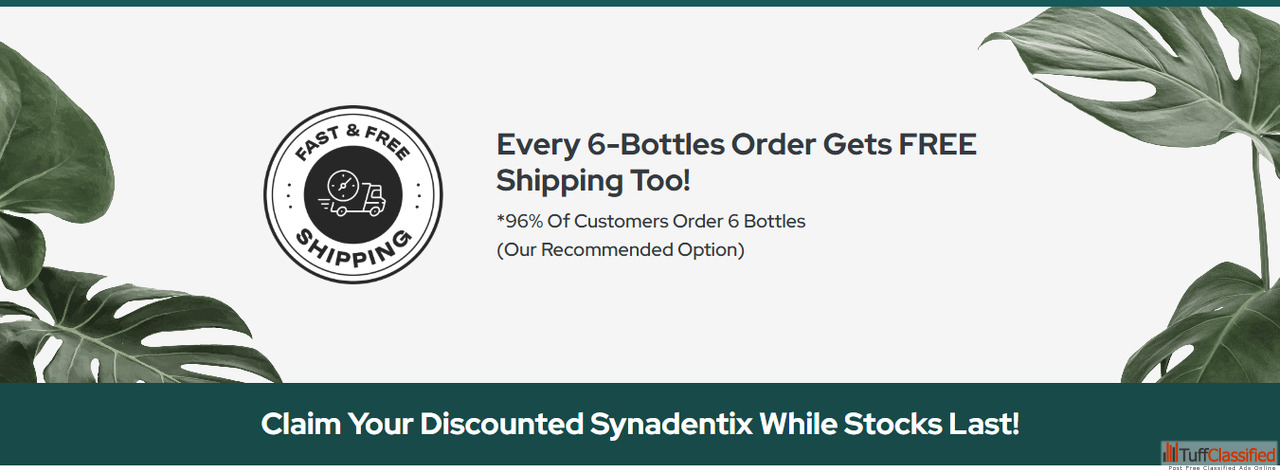
Task: Click the "Shipping Too!" heading line
Action: (x=594, y=181)
